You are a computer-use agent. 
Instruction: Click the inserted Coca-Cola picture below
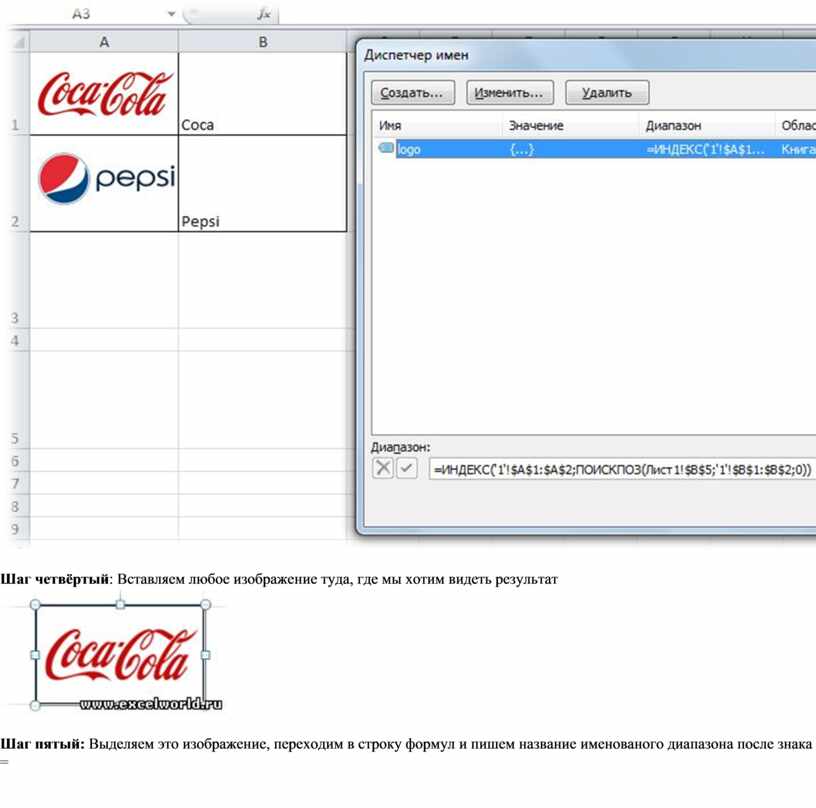120,655
